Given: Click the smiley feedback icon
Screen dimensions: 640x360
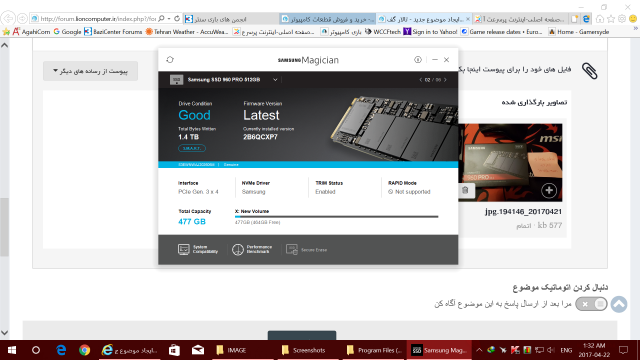Looking at the screenshot, I should coord(633,19).
